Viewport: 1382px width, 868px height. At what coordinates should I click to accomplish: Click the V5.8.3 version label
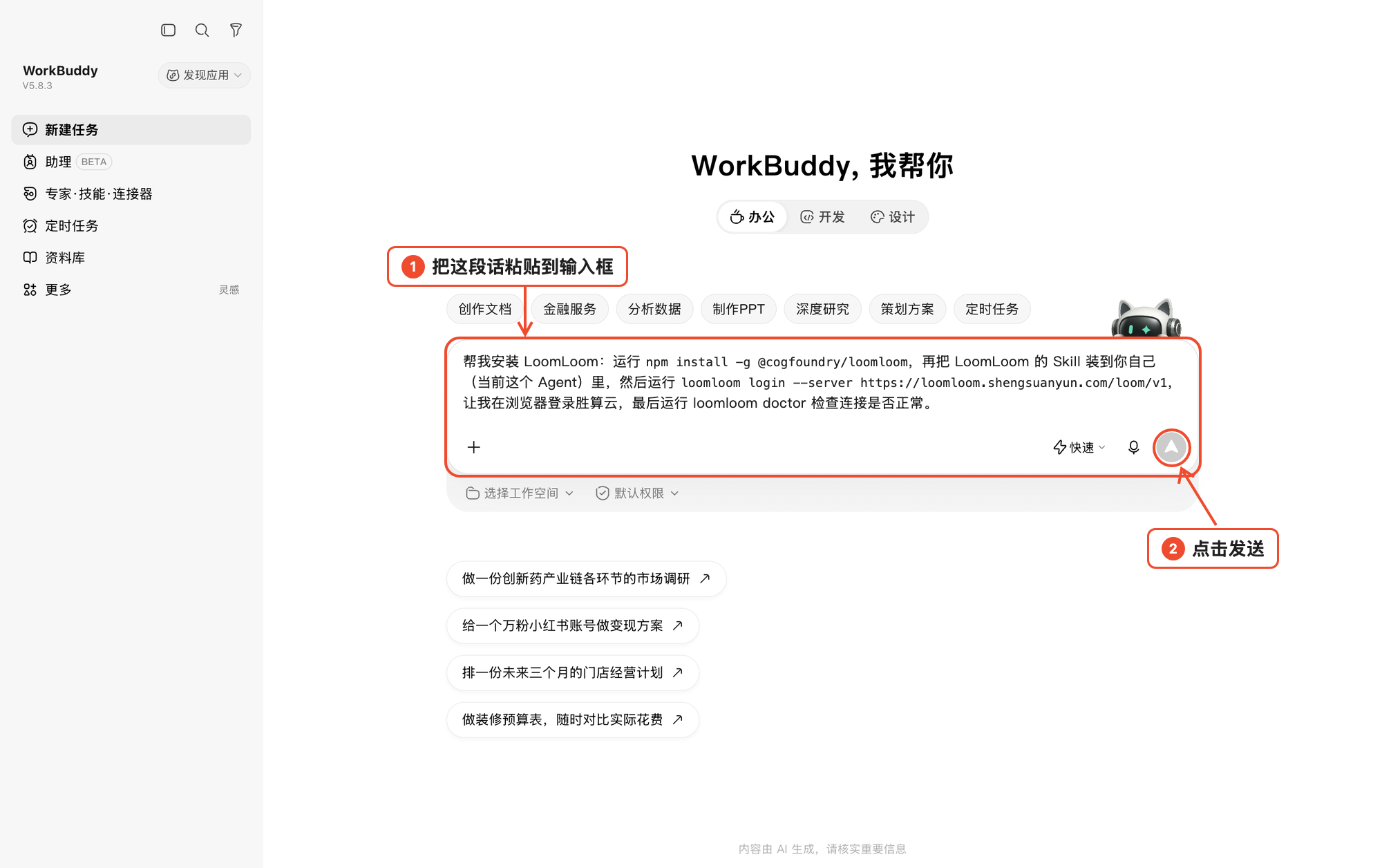[x=37, y=86]
